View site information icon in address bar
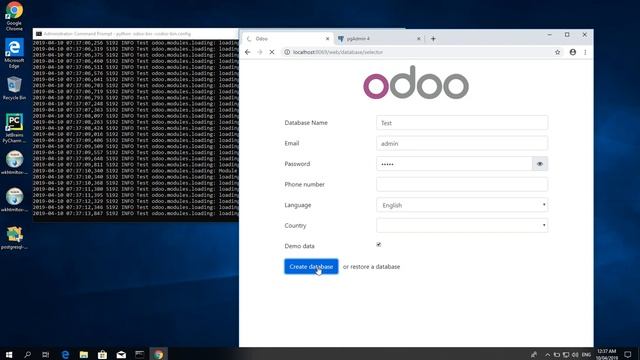 click(x=287, y=52)
